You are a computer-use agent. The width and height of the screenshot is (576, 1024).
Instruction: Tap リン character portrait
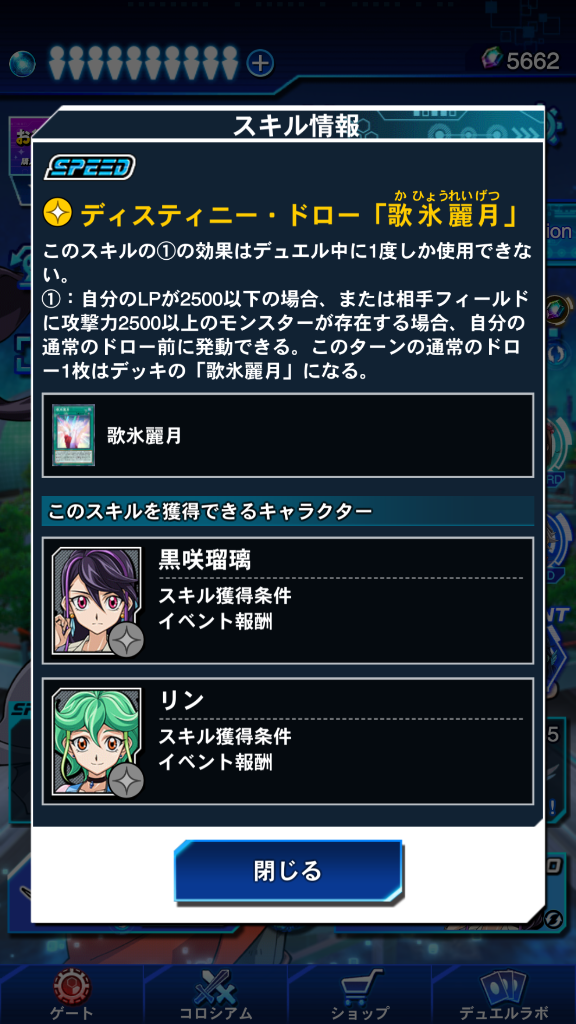click(x=97, y=741)
